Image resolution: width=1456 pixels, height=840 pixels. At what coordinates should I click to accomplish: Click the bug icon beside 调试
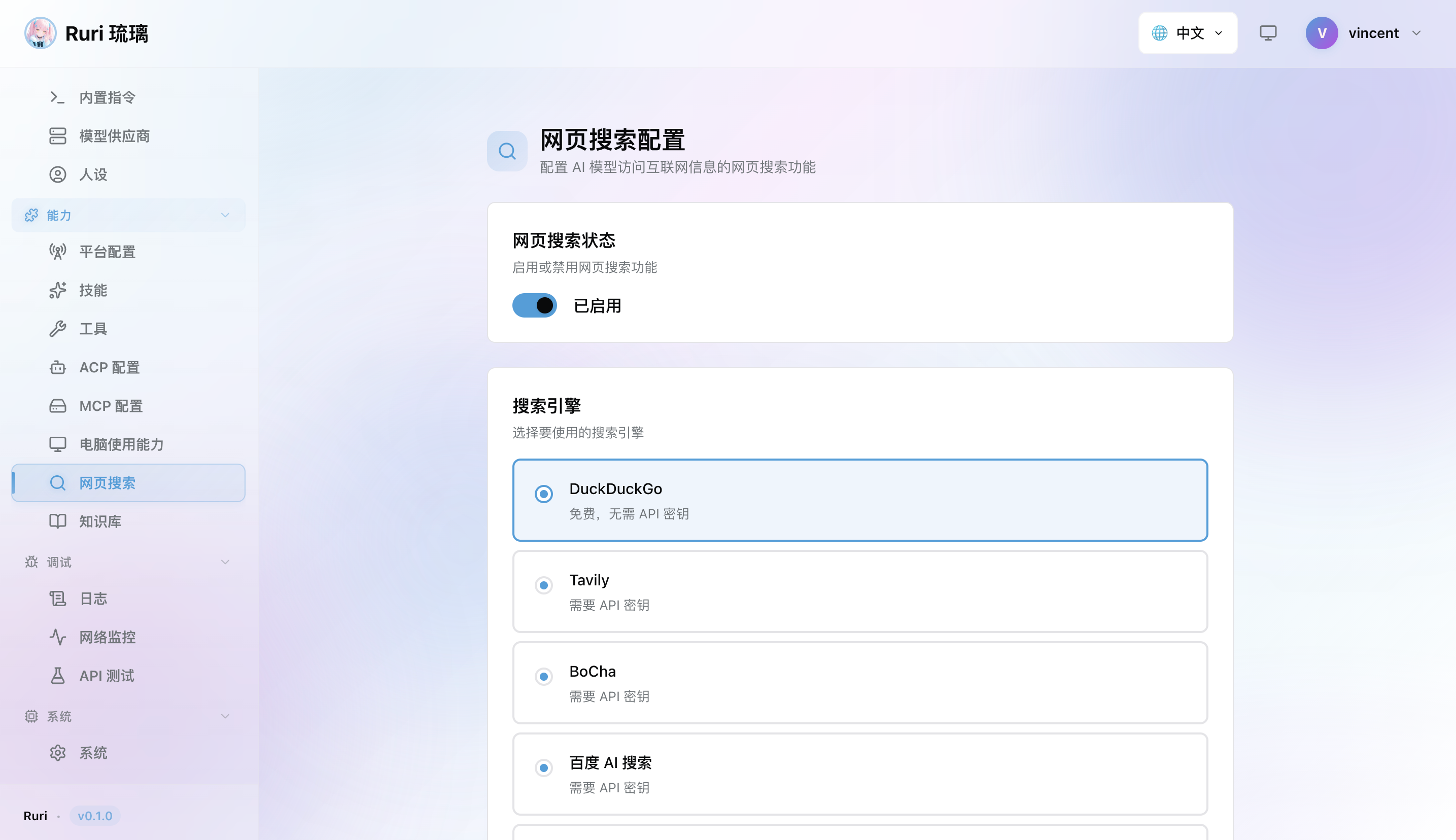pos(31,562)
